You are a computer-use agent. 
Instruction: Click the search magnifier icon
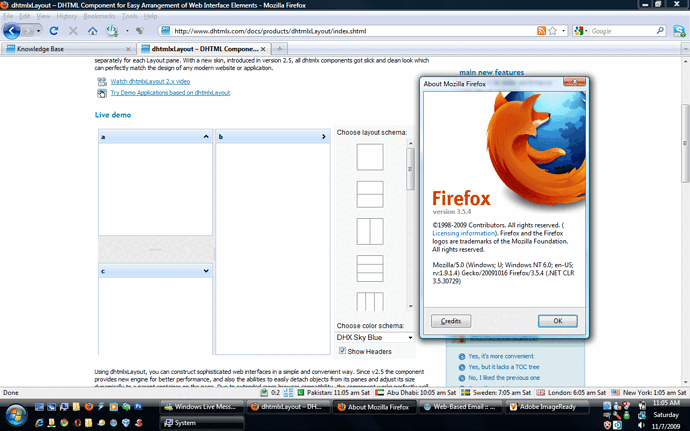pyautogui.click(x=660, y=31)
